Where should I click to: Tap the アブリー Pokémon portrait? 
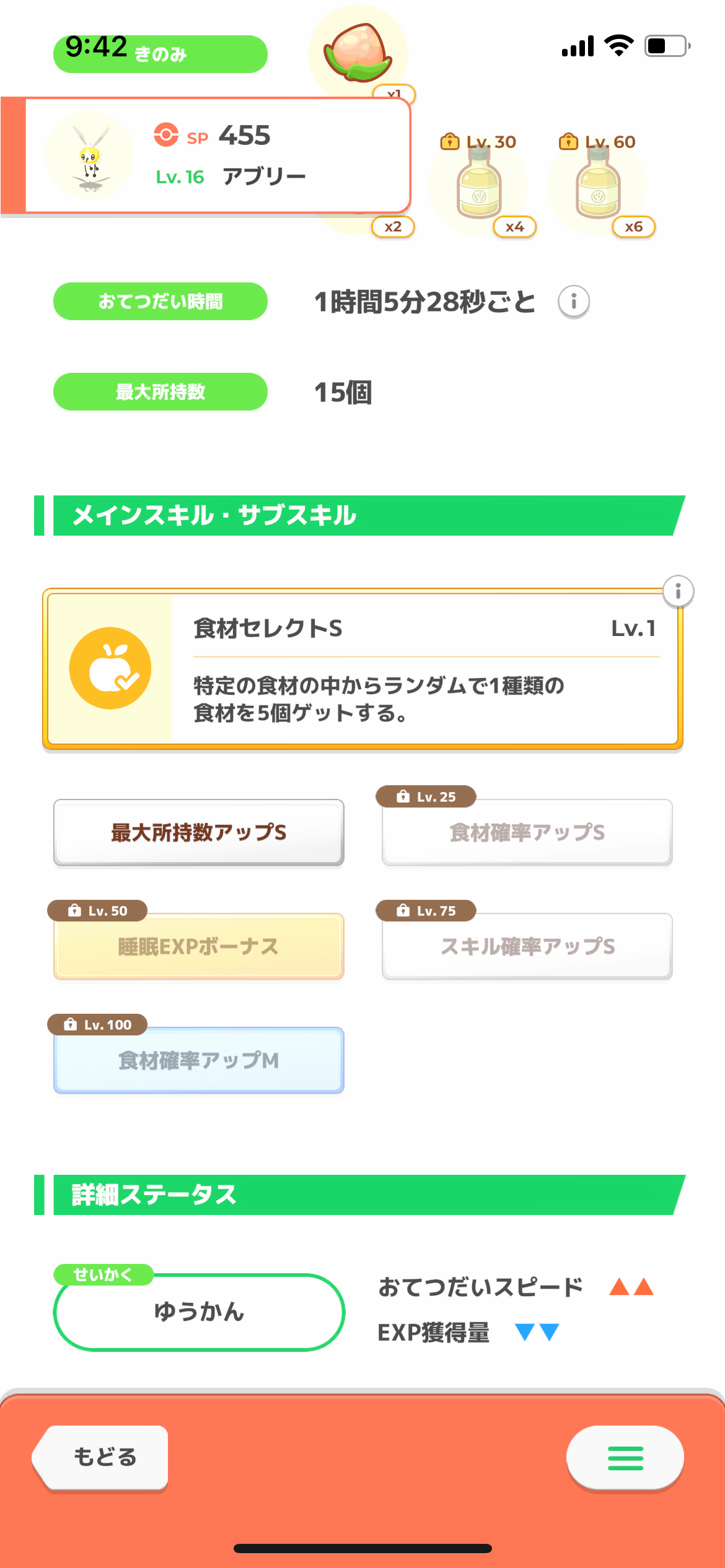pos(90,155)
